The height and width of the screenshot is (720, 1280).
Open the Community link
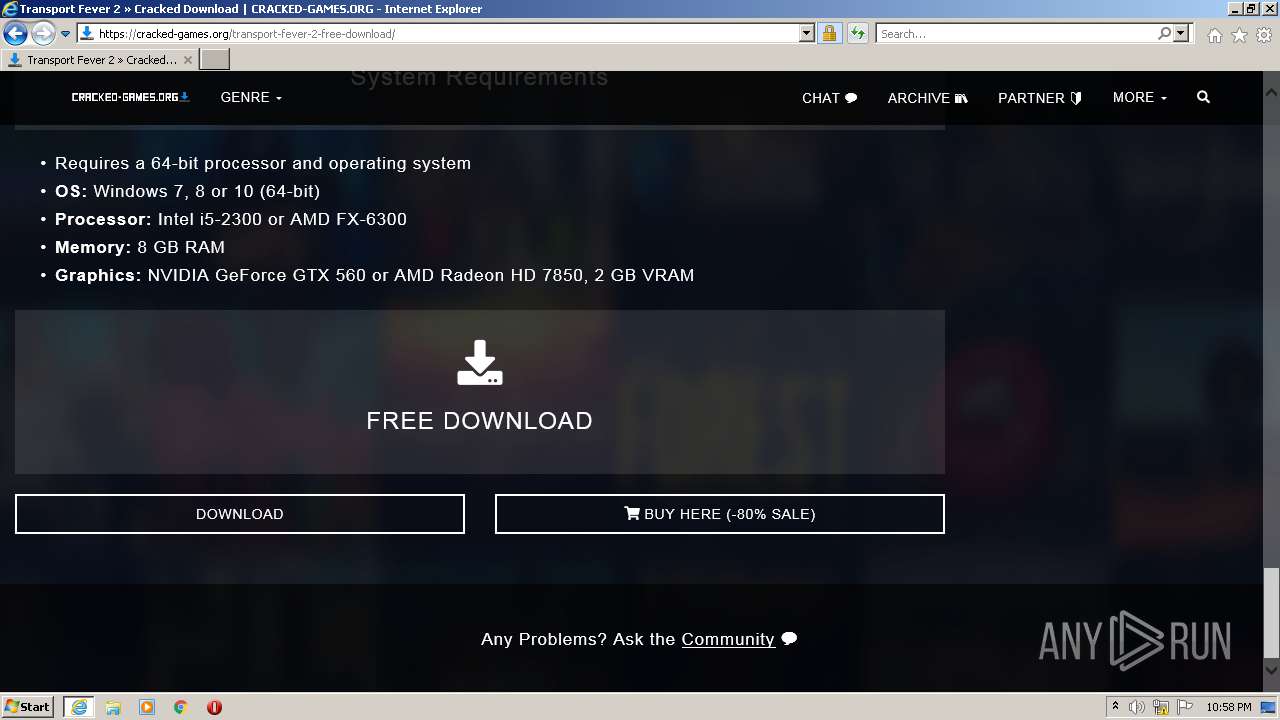click(728, 639)
